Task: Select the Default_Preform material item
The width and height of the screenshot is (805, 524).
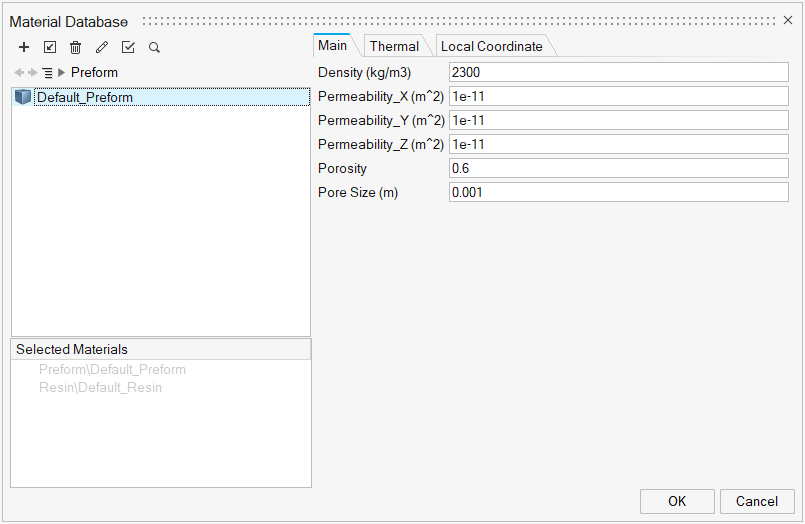Action: 84,97
